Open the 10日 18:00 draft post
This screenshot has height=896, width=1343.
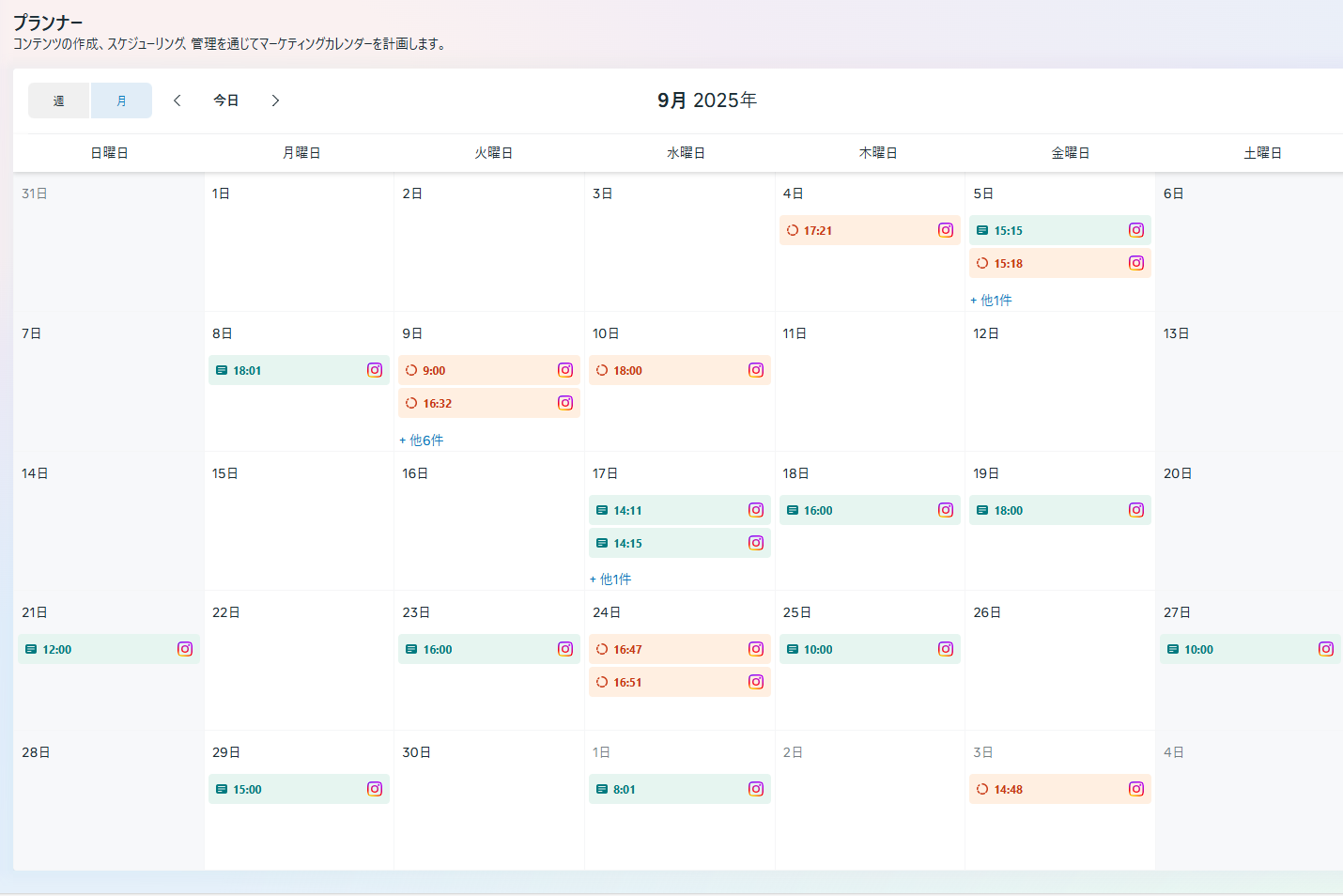(x=667, y=370)
